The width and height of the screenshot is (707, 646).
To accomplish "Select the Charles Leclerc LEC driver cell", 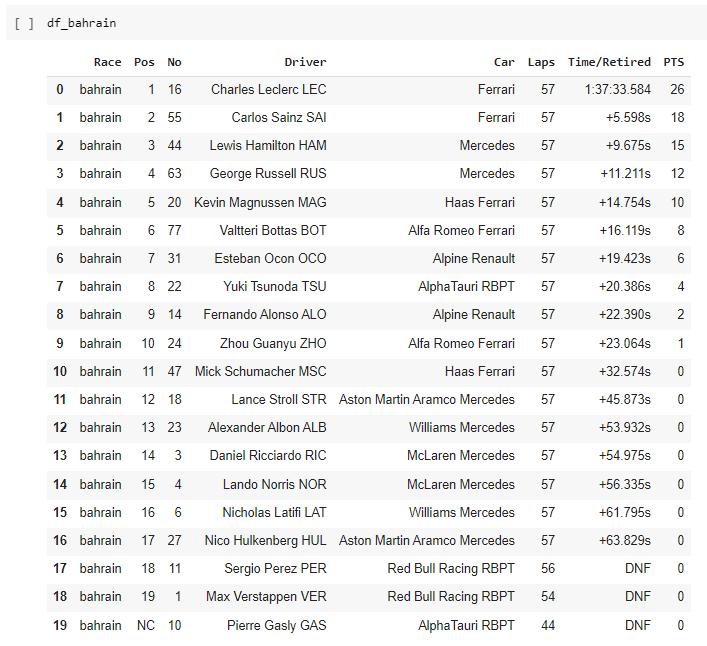I will point(268,90).
